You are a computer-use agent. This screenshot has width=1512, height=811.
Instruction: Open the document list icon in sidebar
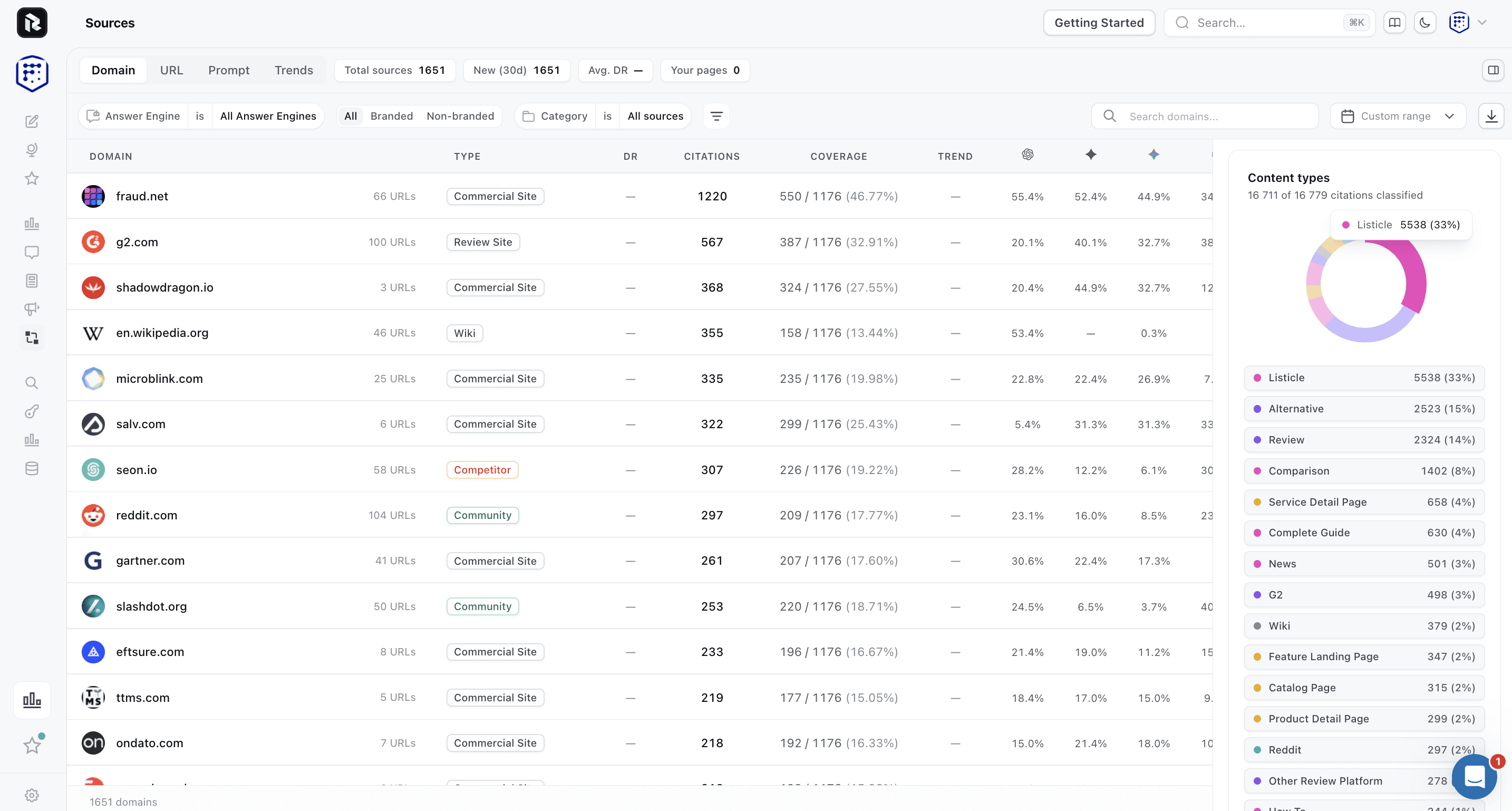(x=32, y=281)
